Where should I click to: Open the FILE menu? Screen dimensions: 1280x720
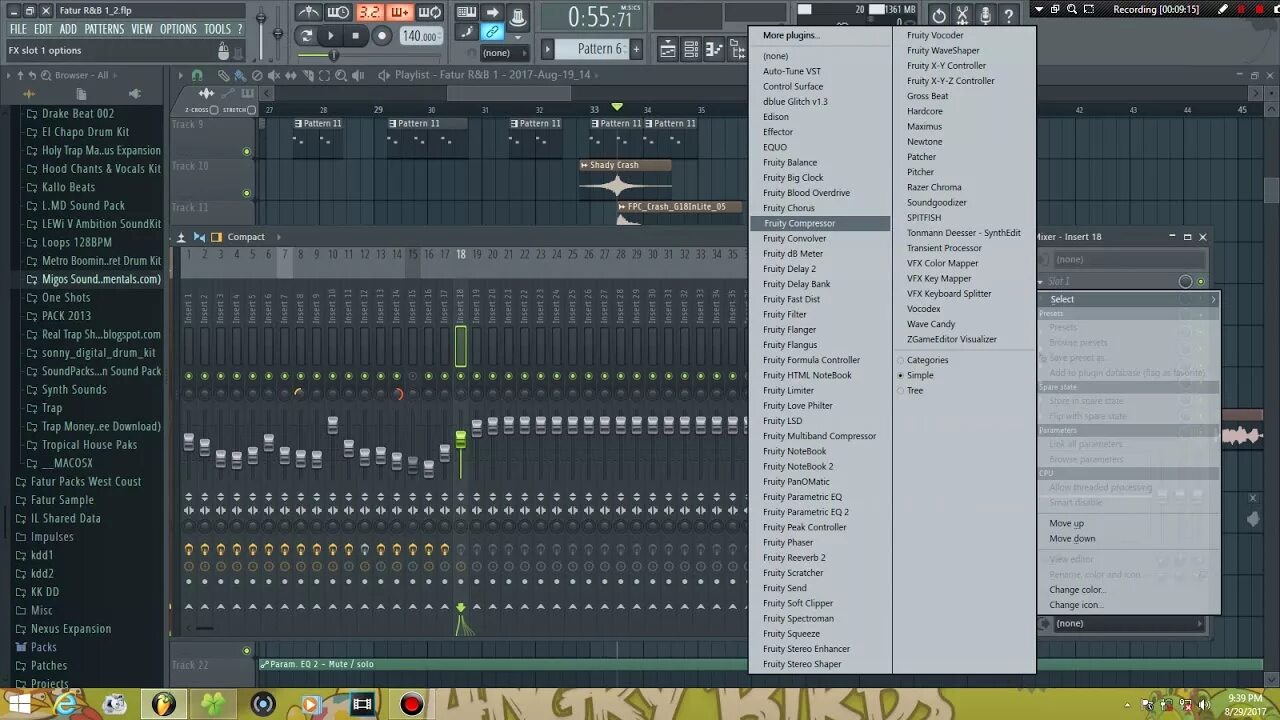[18, 29]
